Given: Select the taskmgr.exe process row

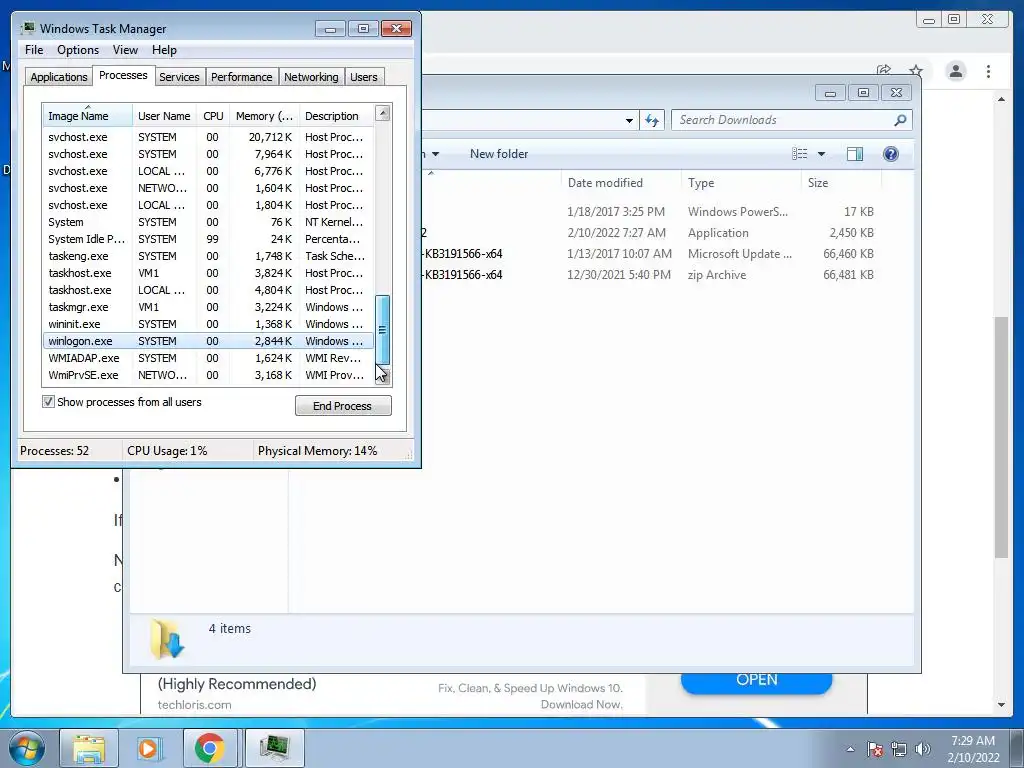Looking at the screenshot, I should pos(208,307).
